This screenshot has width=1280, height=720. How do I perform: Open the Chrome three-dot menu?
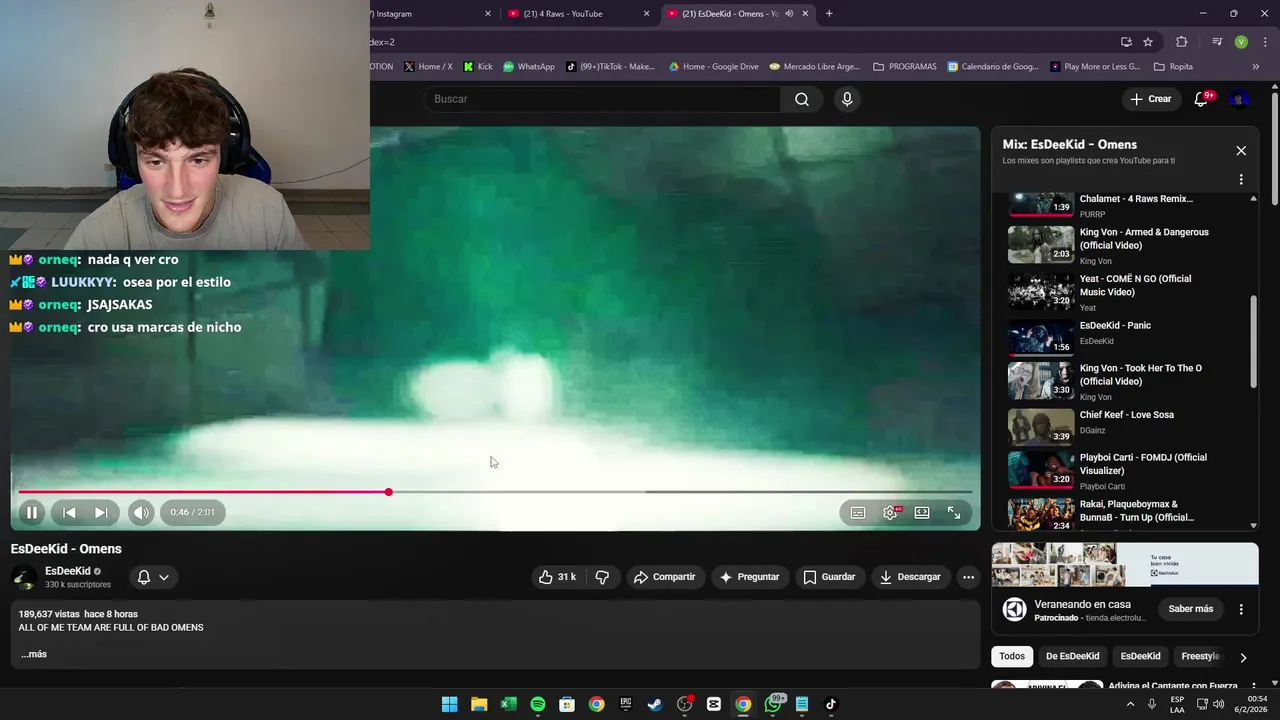(1263, 42)
